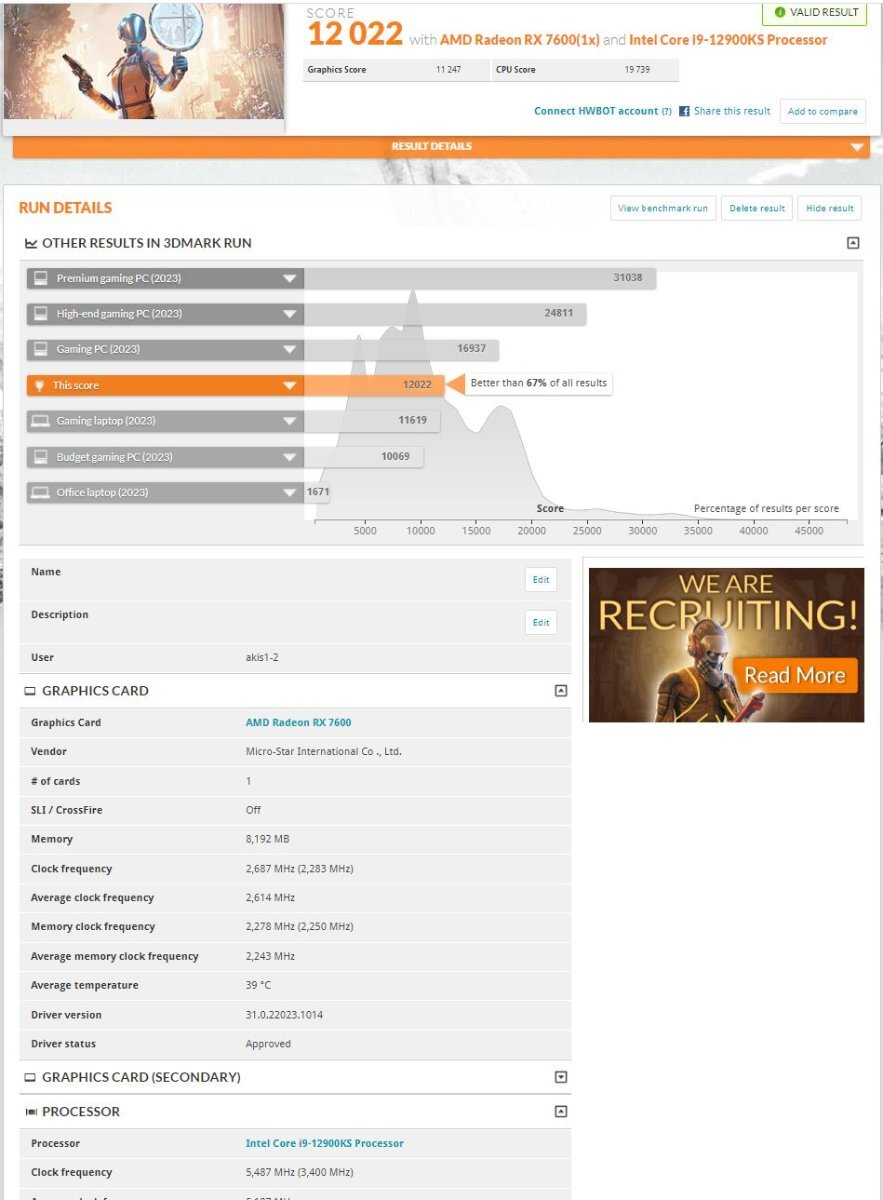Click the Valid Result badge
This screenshot has width=883, height=1200.
tap(816, 12)
